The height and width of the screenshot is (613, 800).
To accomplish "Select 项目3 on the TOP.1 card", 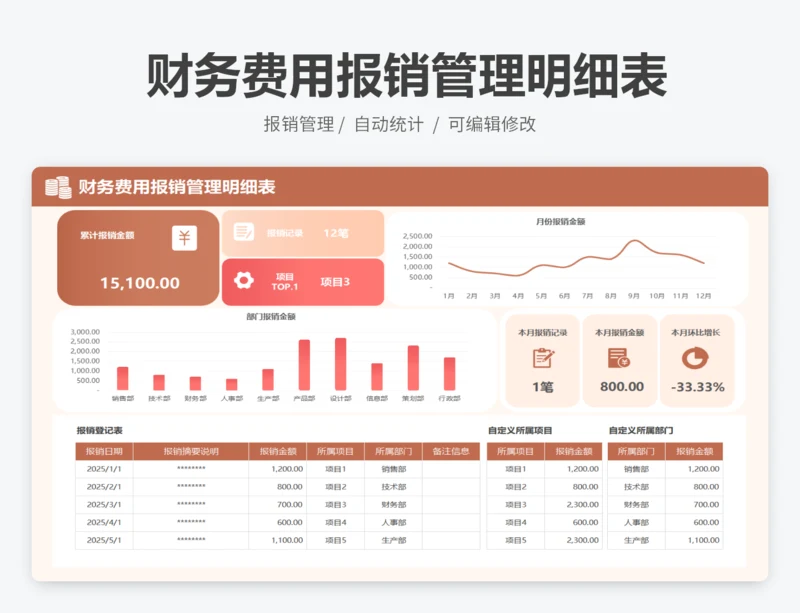I will pos(335,282).
